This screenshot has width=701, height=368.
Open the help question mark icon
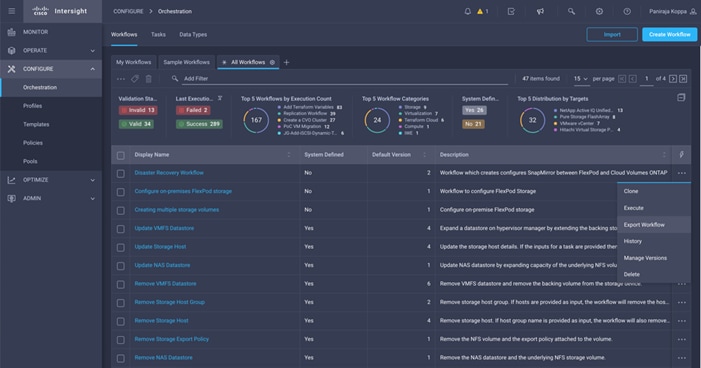(x=627, y=12)
